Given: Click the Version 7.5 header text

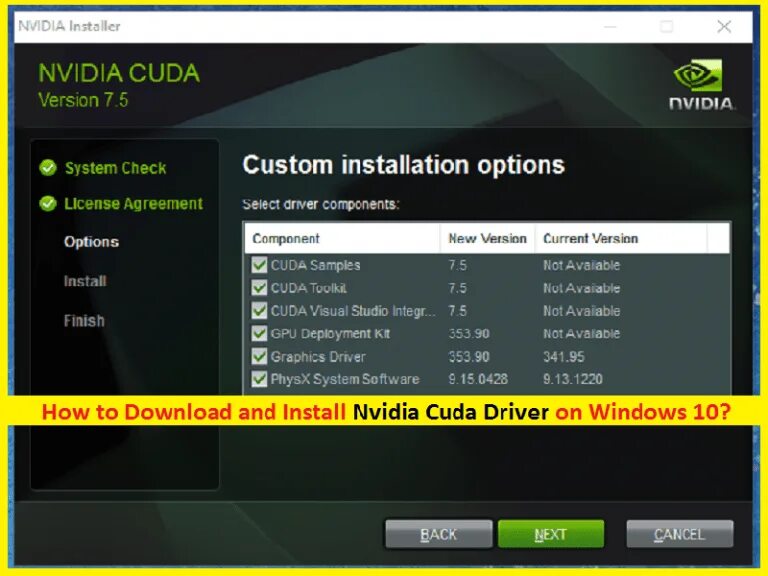Looking at the screenshot, I should click(x=83, y=100).
